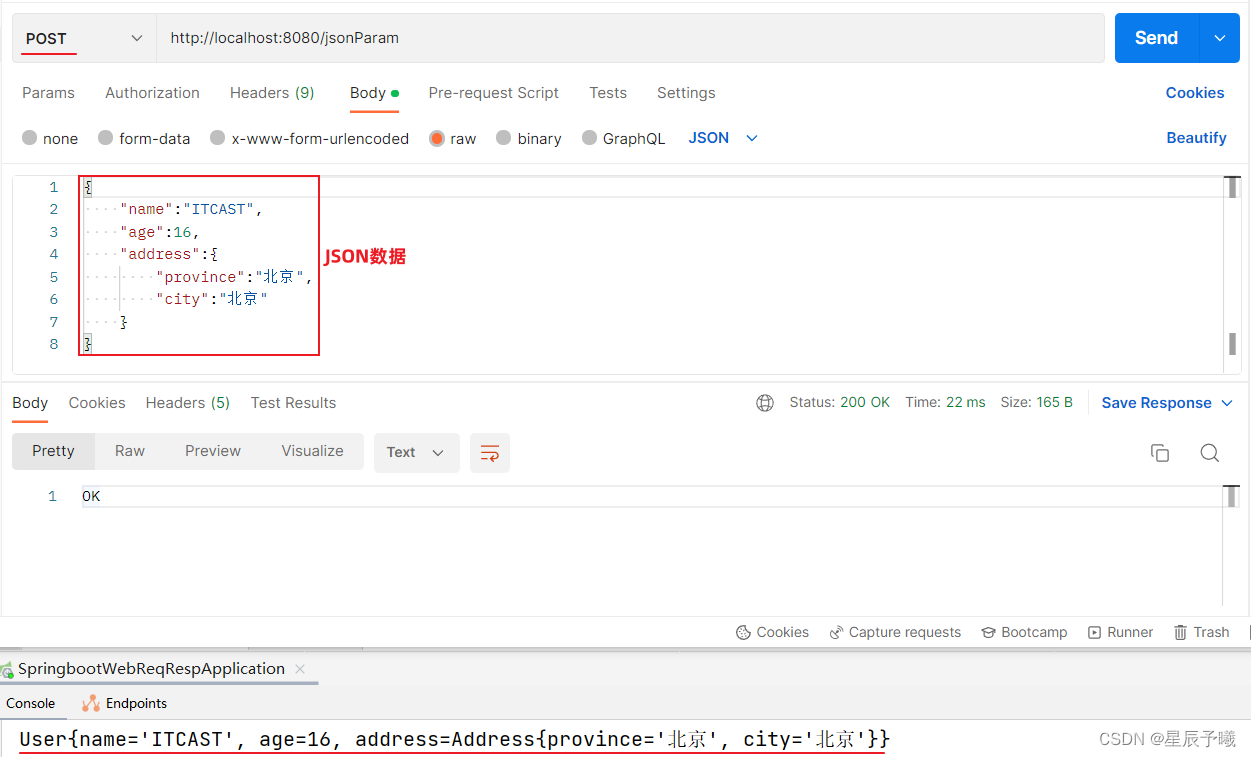Image resolution: width=1251 pixels, height=757 pixels.
Task: Click the Beautify link
Action: [x=1196, y=138]
